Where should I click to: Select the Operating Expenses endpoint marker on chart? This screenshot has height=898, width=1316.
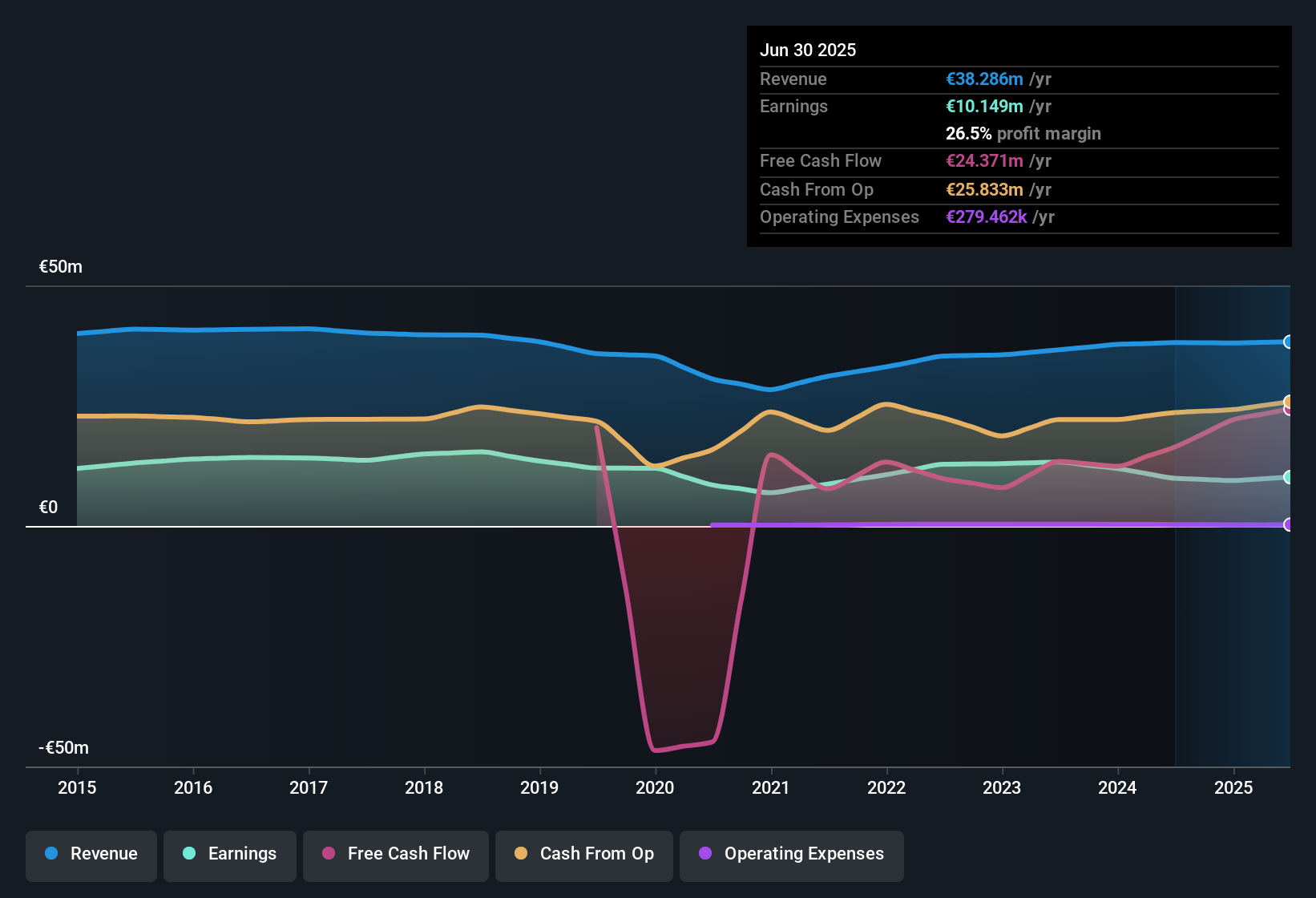1289,525
